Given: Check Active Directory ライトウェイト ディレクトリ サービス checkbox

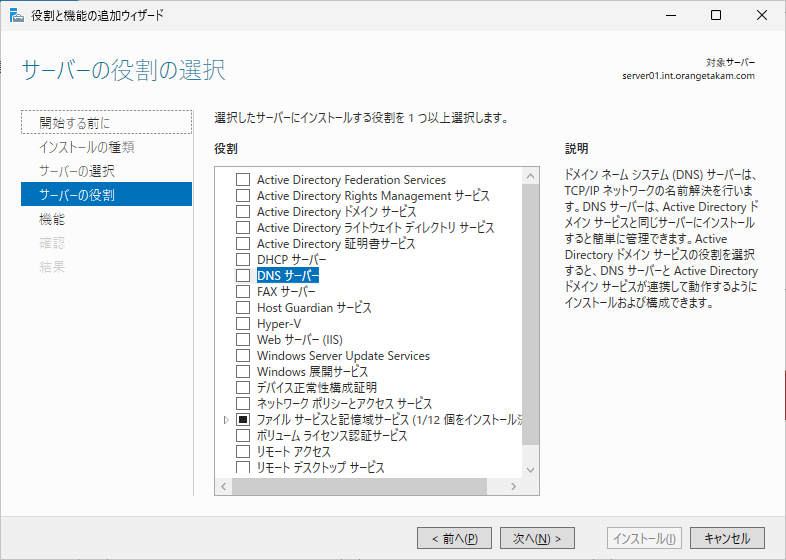Looking at the screenshot, I should (243, 228).
